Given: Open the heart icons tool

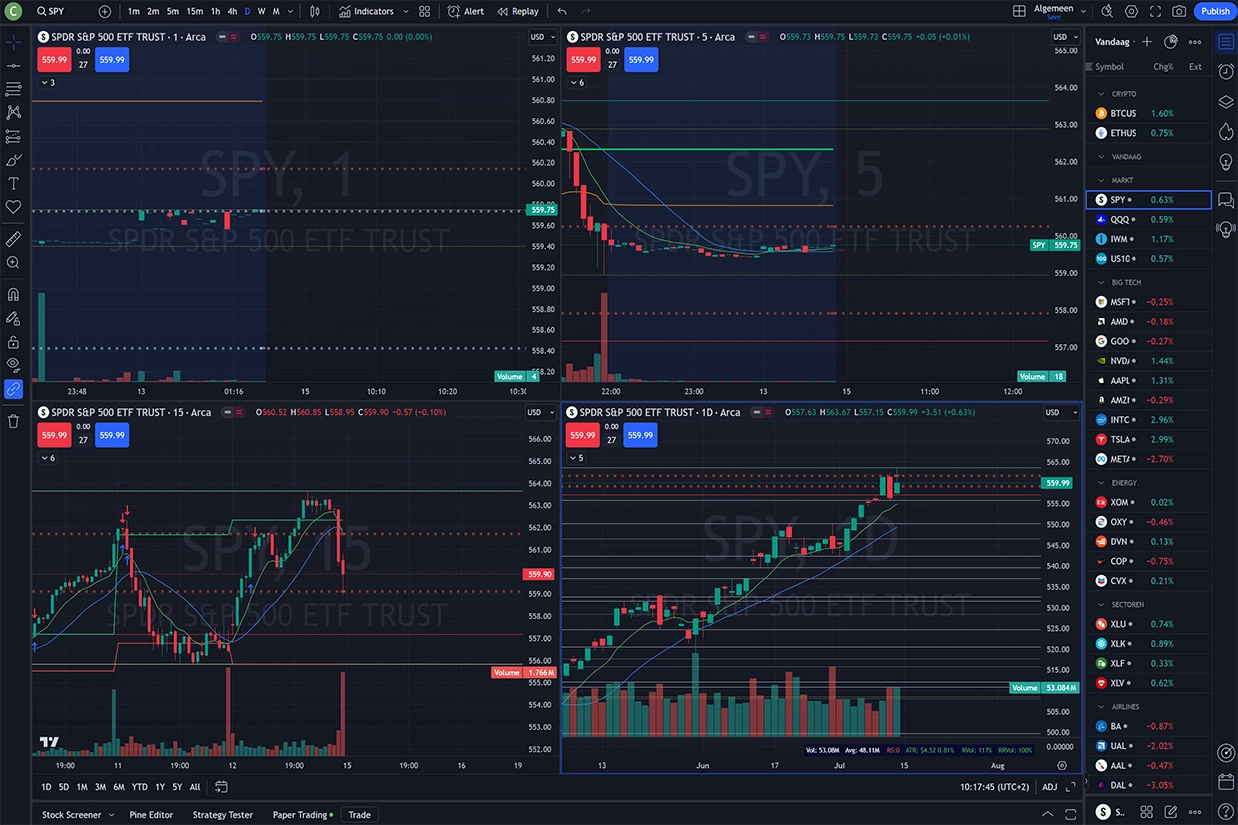Looking at the screenshot, I should [x=13, y=207].
